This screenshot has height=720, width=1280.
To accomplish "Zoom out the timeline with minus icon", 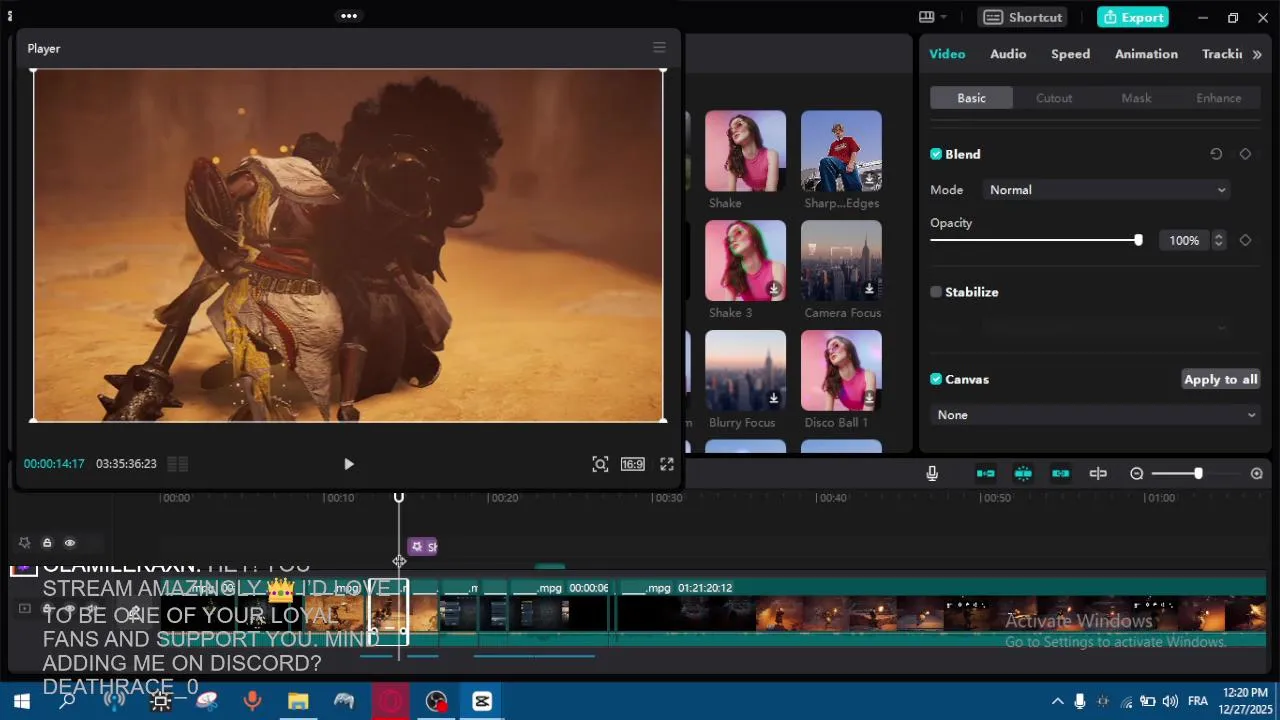I will tap(1137, 474).
